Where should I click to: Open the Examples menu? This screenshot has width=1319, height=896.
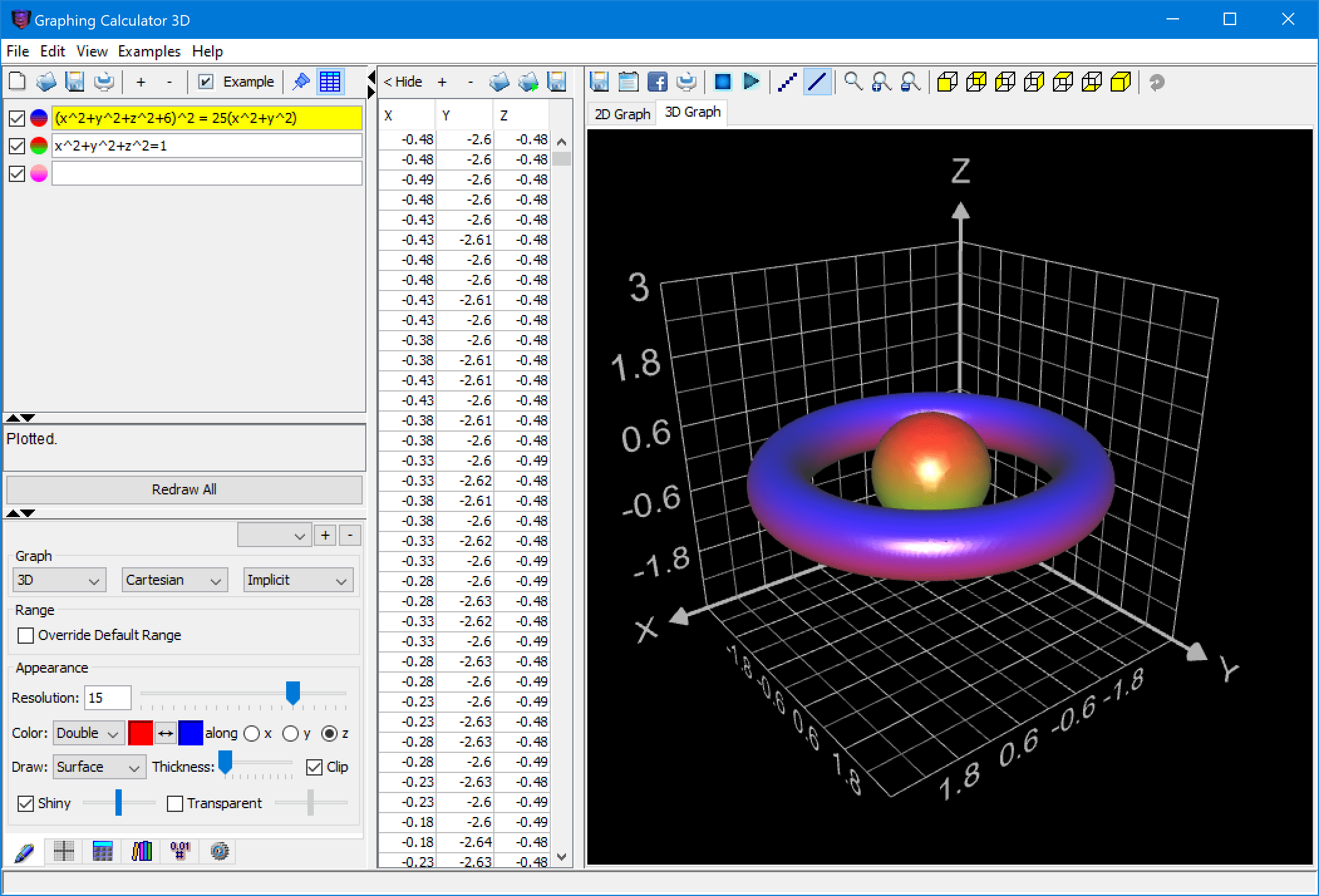click(149, 51)
